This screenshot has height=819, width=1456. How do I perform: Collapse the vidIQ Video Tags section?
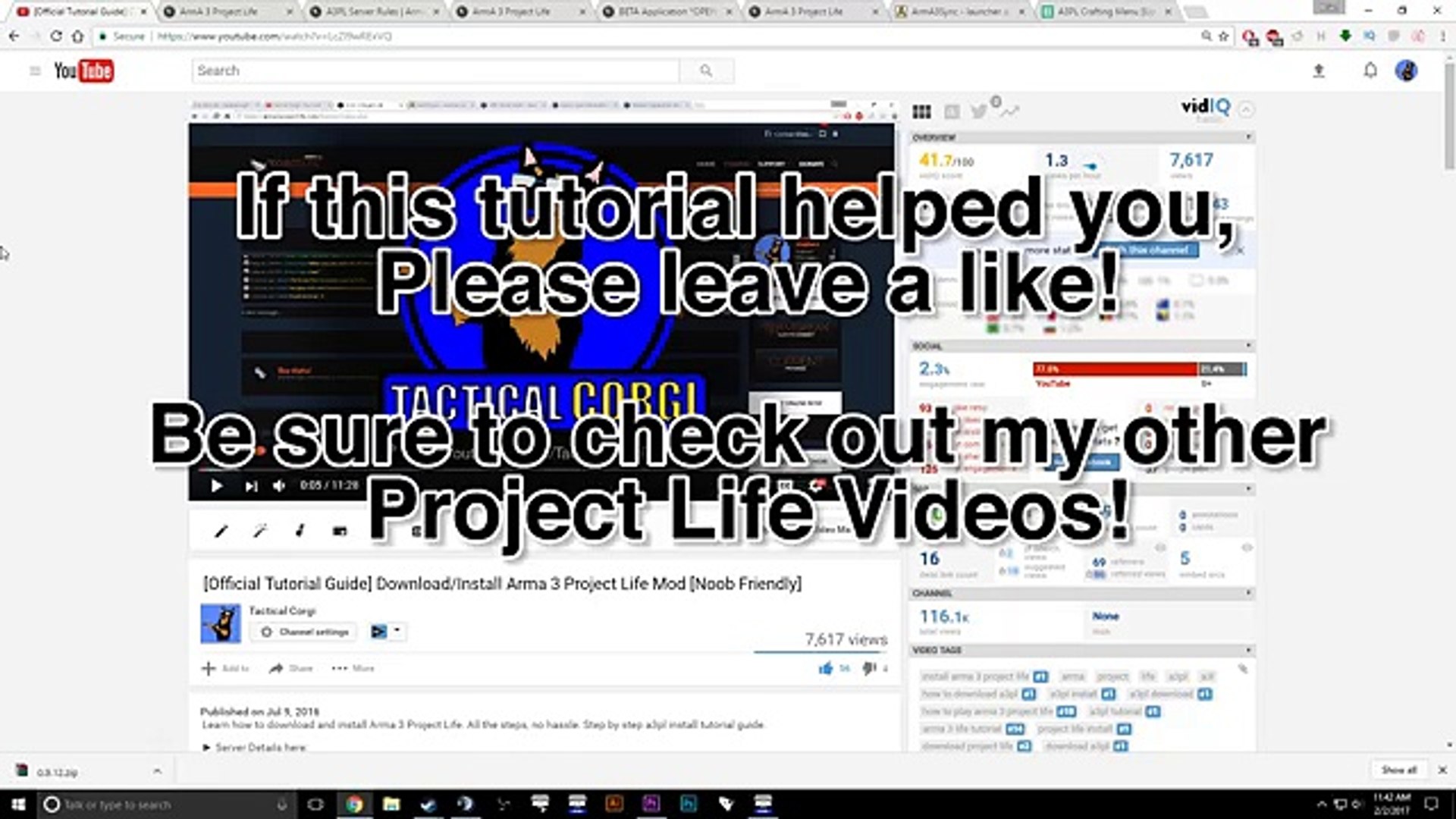pos(1248,651)
